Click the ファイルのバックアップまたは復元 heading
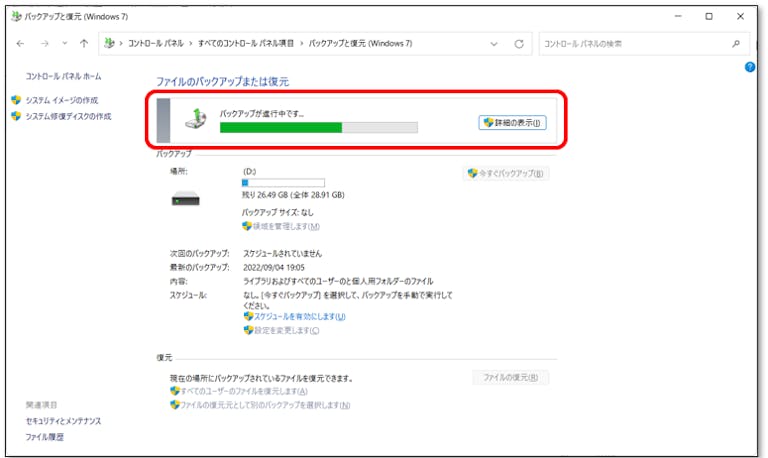Screen dimensions: 768x458 pos(222,82)
